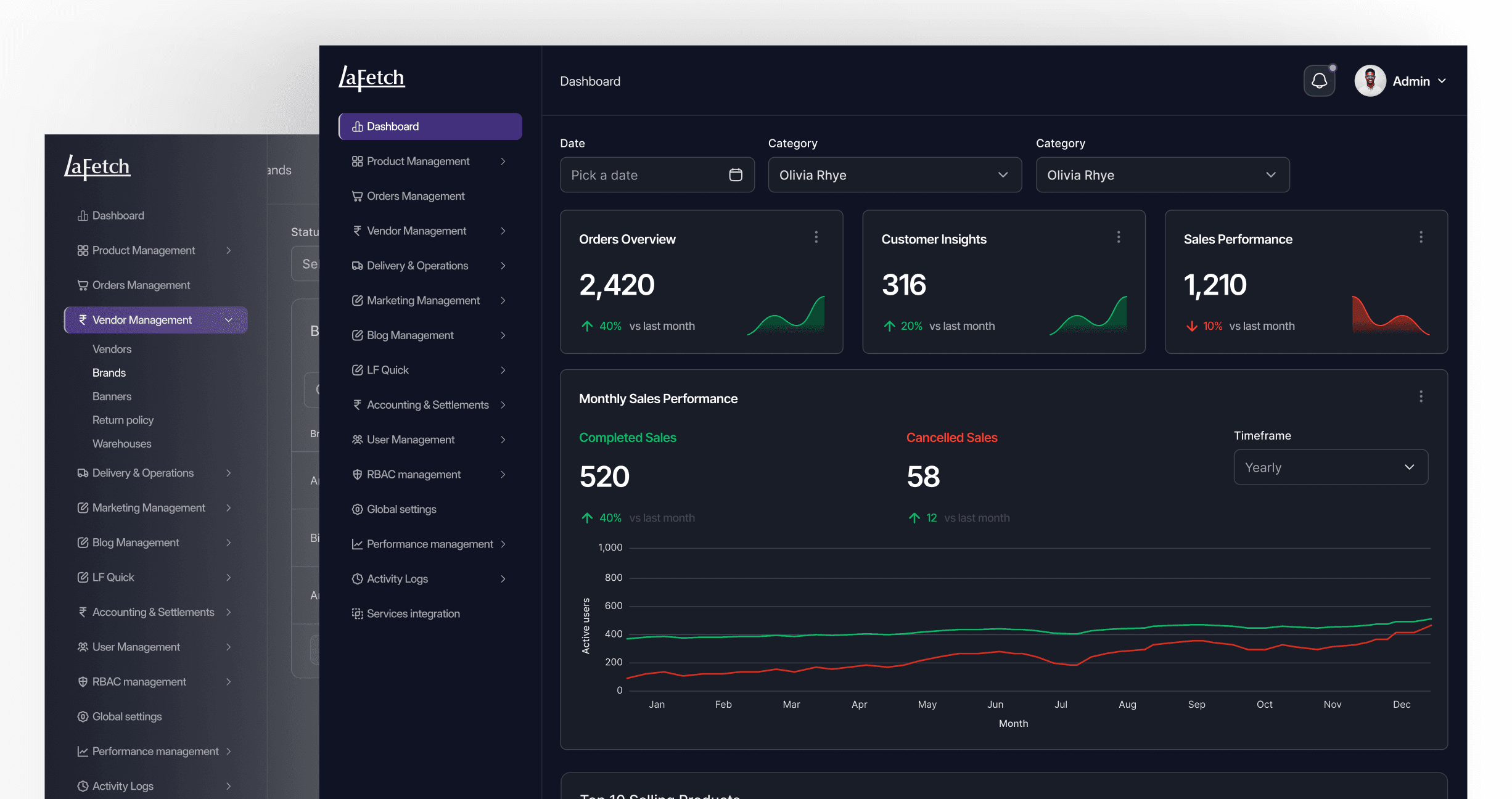Open the Orders Overview three-dot menu
The image size is (1512, 799).
click(816, 237)
